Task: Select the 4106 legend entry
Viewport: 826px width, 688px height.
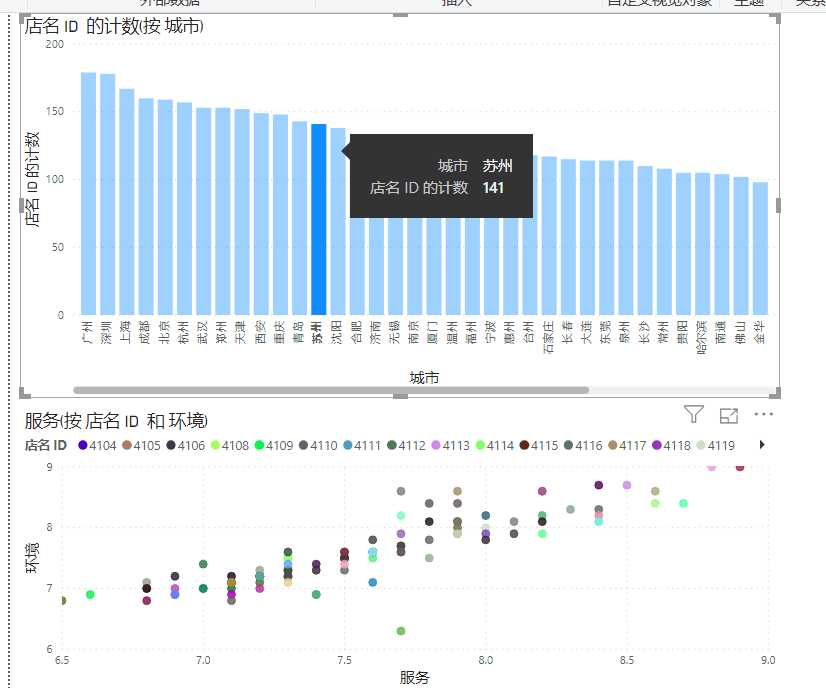Action: tap(185, 445)
